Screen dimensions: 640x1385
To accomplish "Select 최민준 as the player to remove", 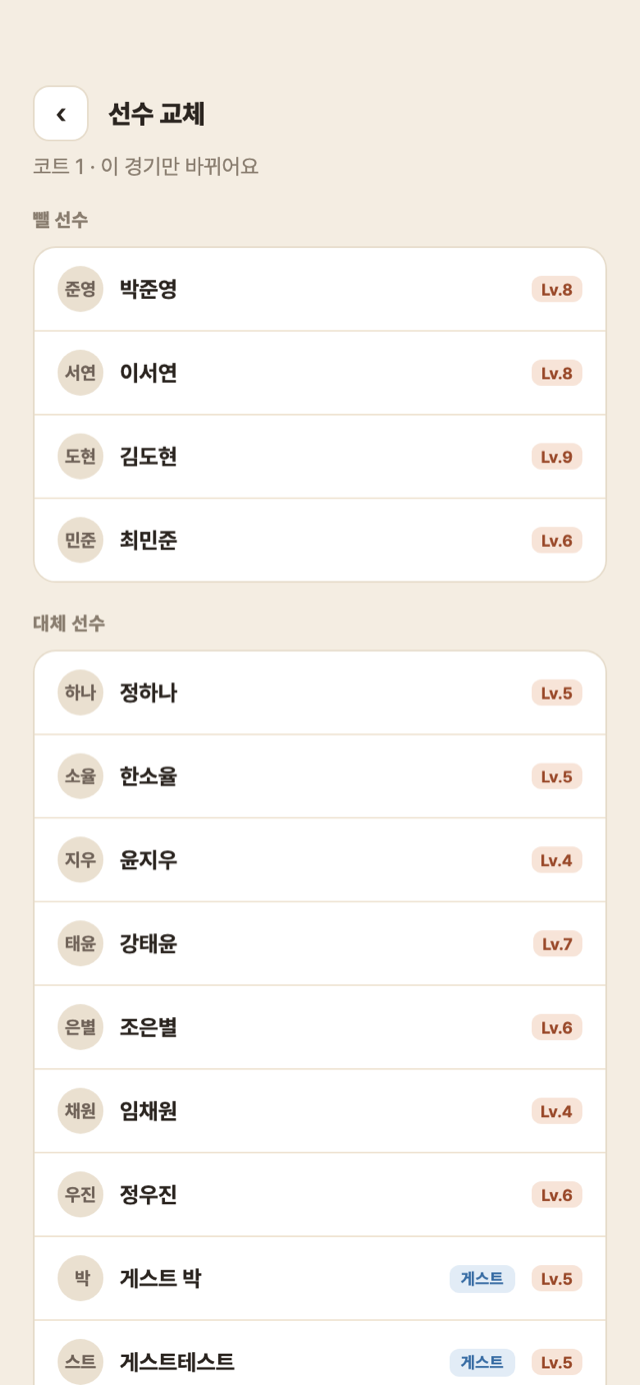I will (320, 541).
